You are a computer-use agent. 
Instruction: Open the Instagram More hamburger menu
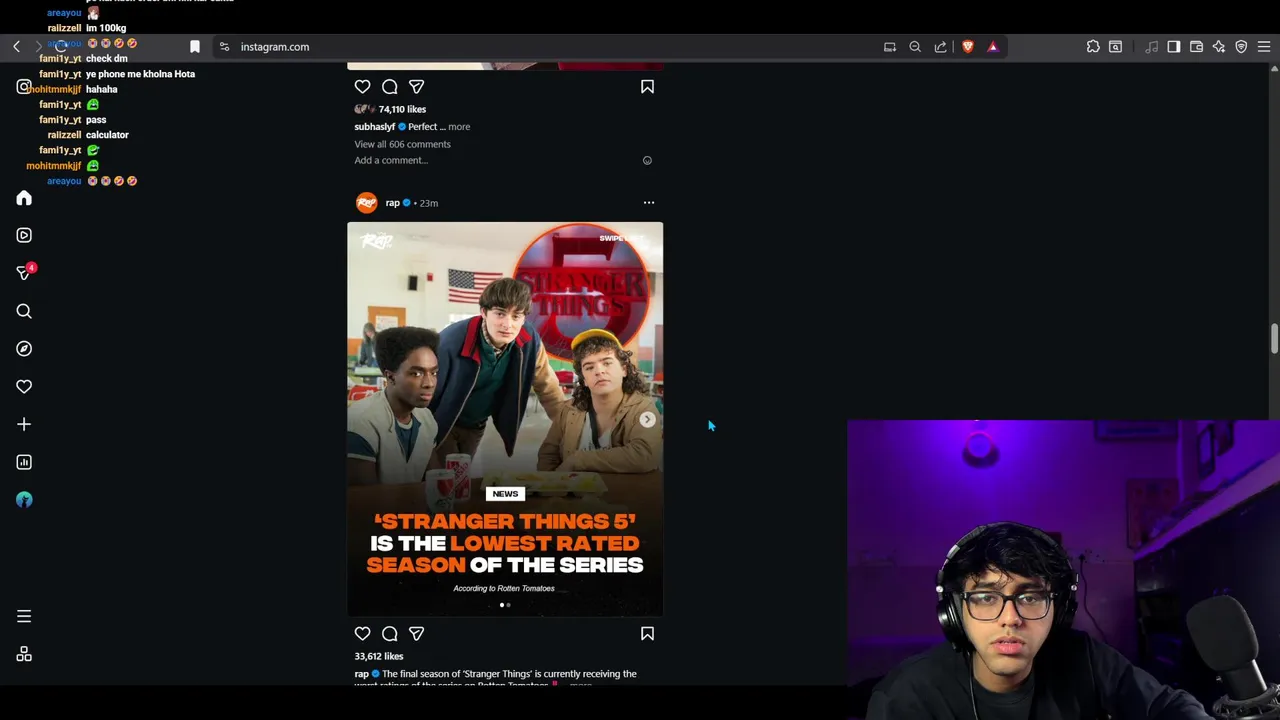coord(24,617)
